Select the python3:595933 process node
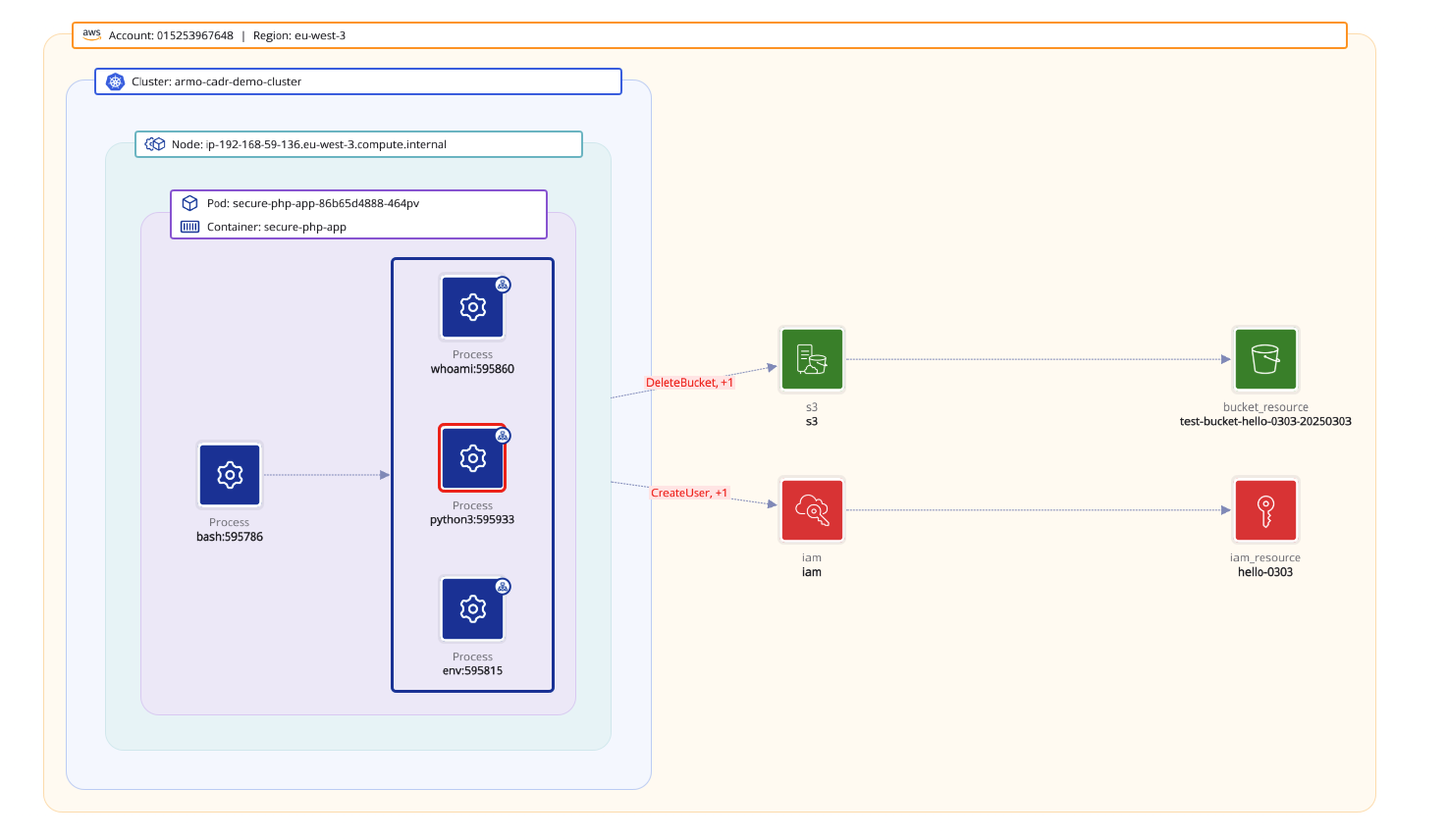Image resolution: width=1447 pixels, height=840 pixels. [x=472, y=458]
